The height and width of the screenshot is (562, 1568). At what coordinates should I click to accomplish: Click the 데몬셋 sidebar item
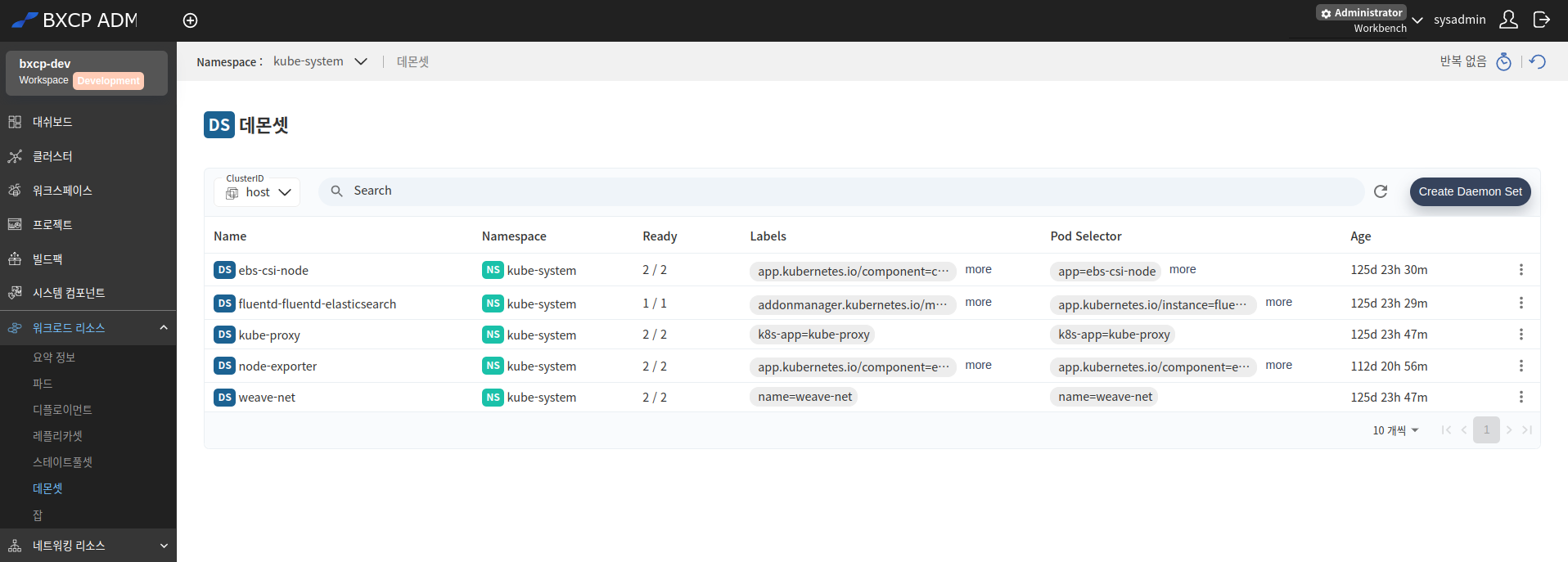[x=47, y=488]
